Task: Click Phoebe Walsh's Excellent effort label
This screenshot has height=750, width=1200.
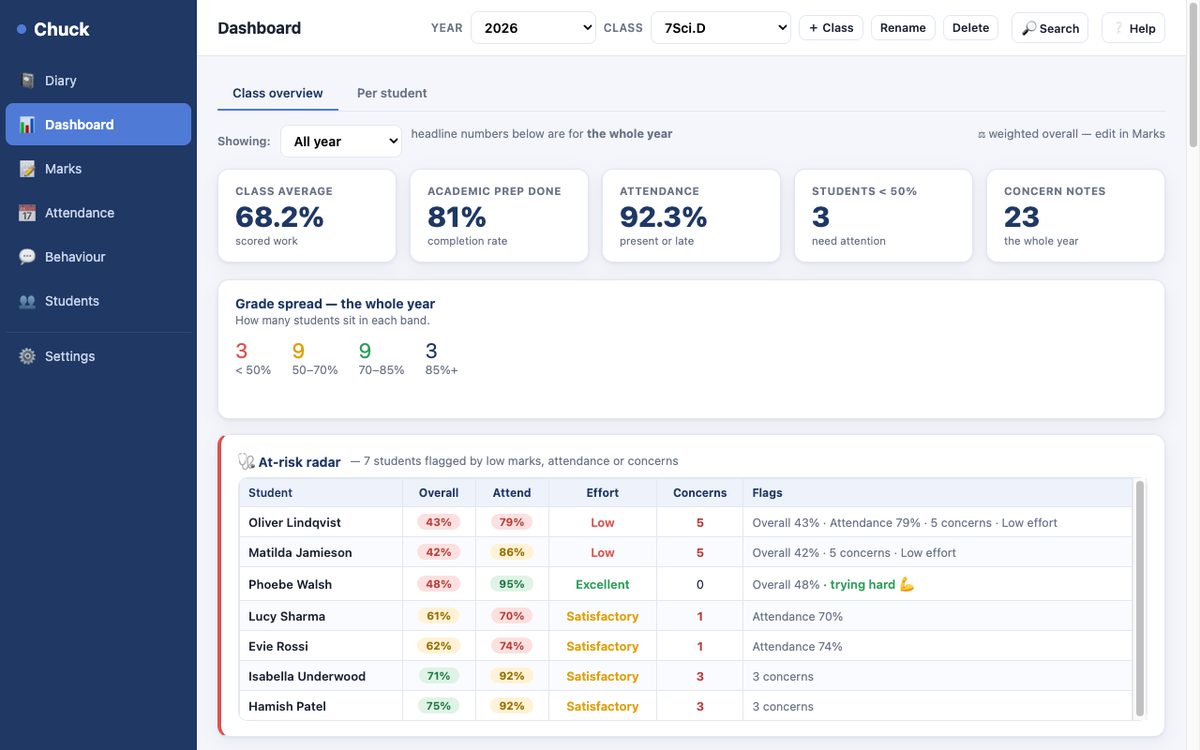Action: [603, 585]
